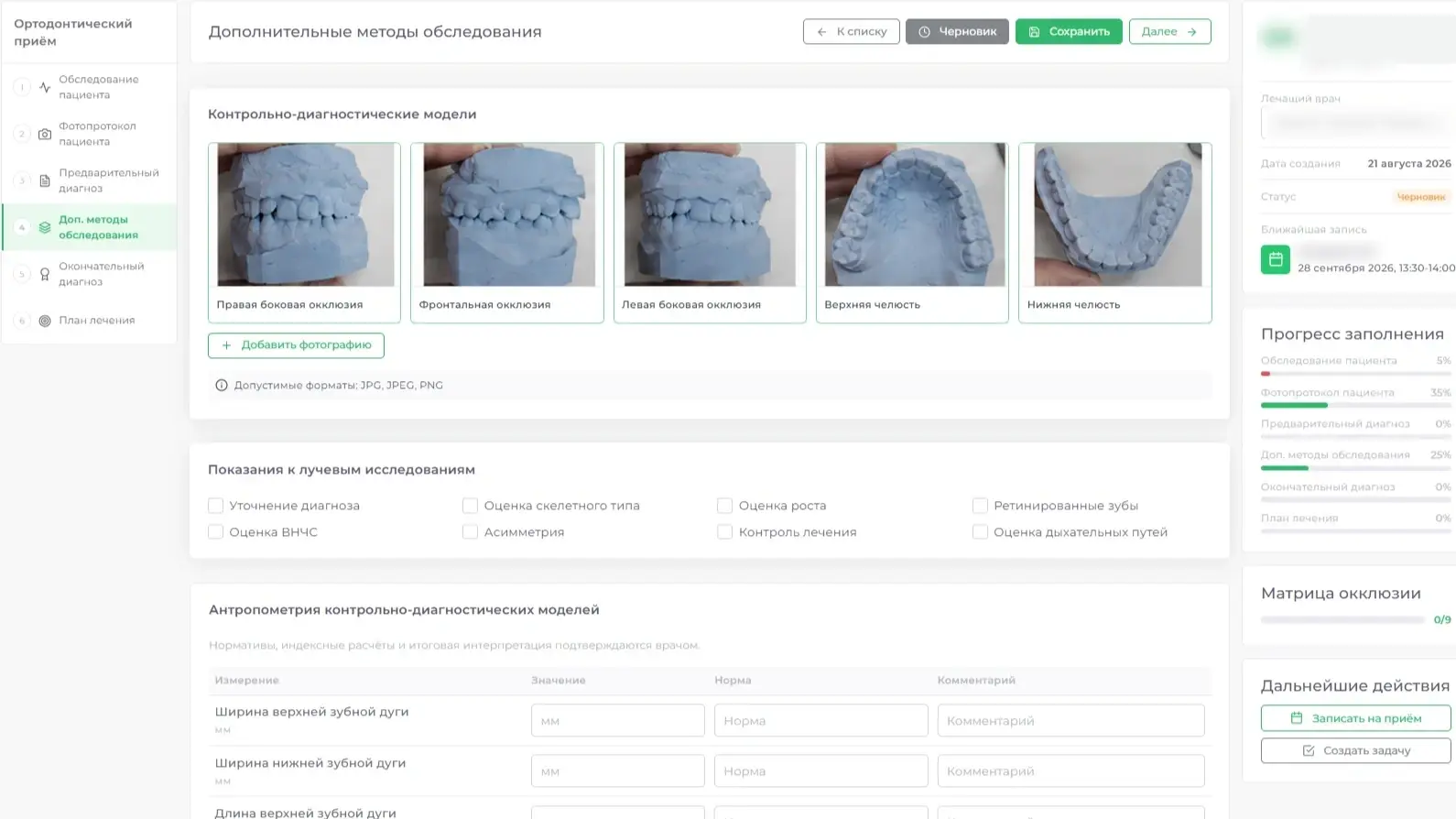Click Добавить фотографию
Viewport: 1456px width, 819px height.
[296, 345]
